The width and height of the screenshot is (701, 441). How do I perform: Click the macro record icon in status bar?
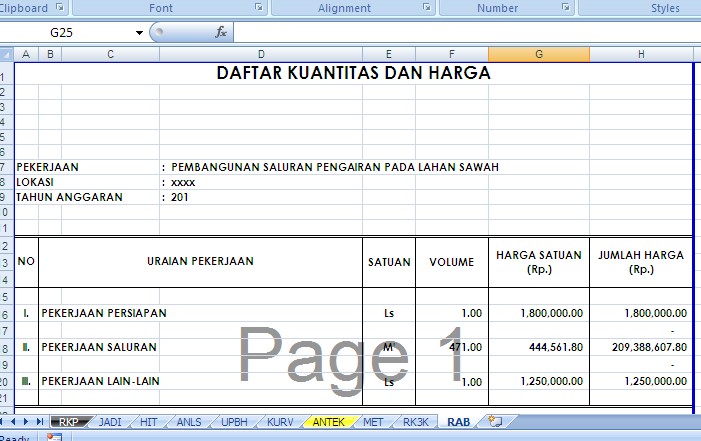[54, 437]
